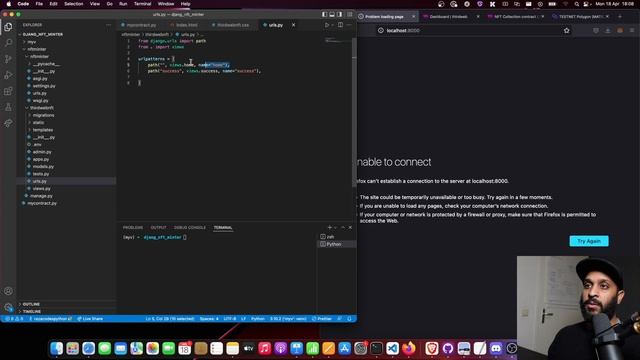Open the Selection menu in menu bar
640x360 pixels.
pos(74,4)
